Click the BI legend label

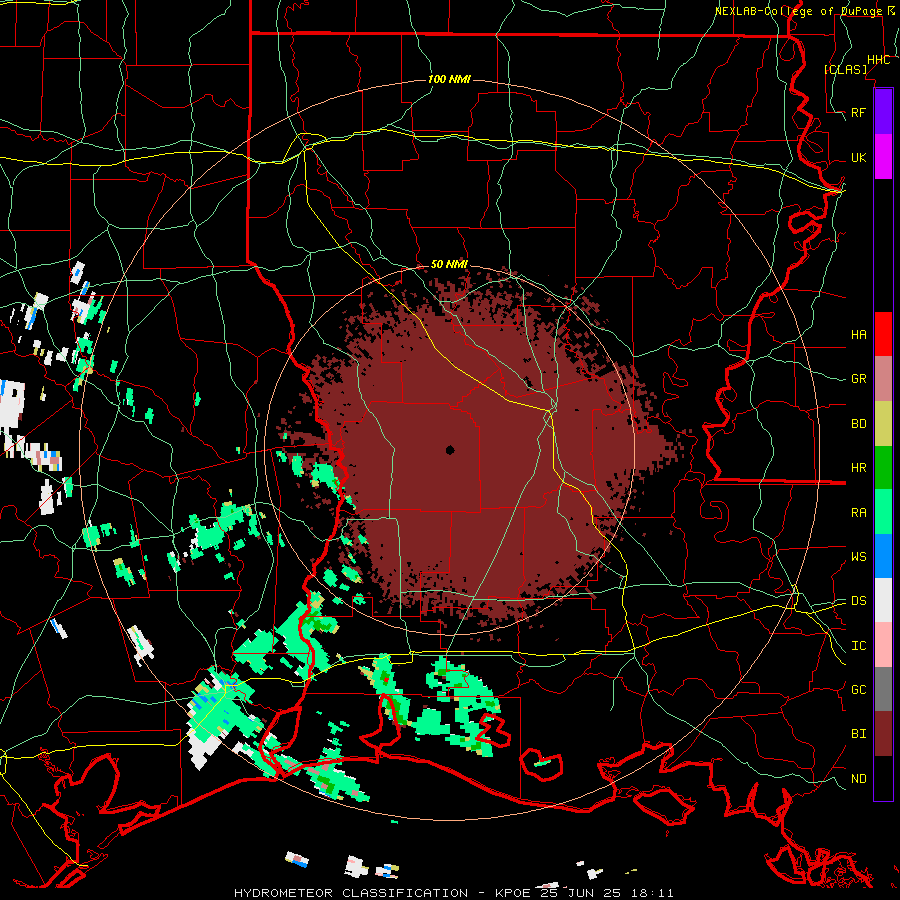(x=858, y=734)
